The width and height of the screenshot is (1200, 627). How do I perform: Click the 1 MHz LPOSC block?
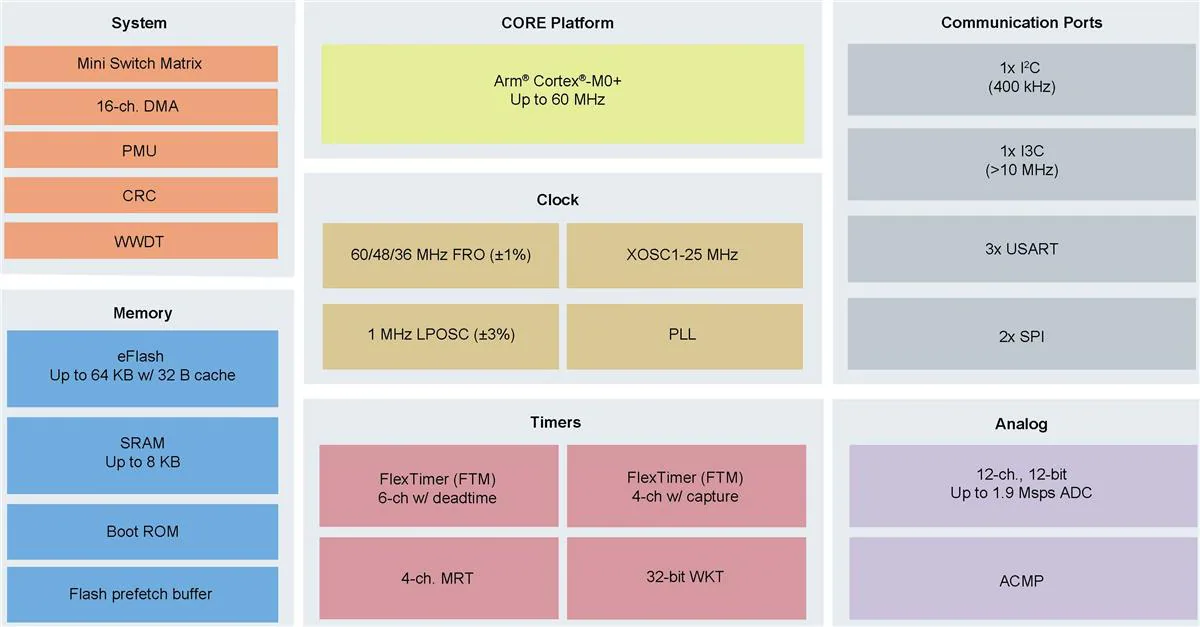[440, 335]
